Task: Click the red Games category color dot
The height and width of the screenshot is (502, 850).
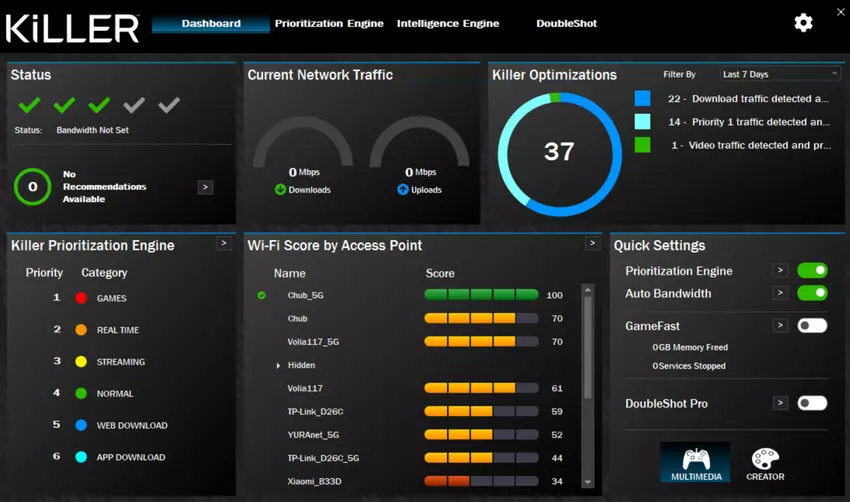Action: click(x=81, y=298)
